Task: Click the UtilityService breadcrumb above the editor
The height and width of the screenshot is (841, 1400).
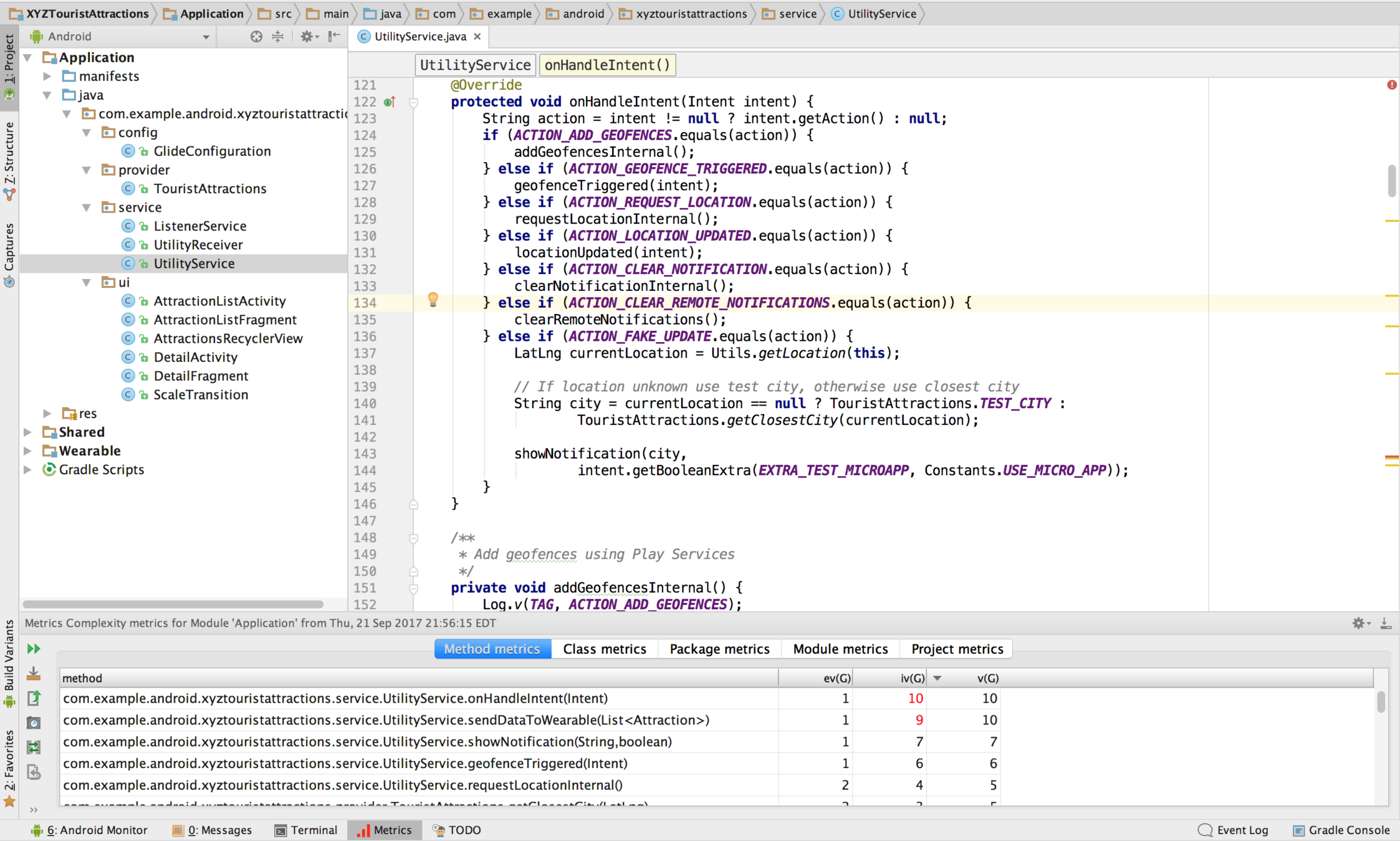Action: [x=474, y=65]
